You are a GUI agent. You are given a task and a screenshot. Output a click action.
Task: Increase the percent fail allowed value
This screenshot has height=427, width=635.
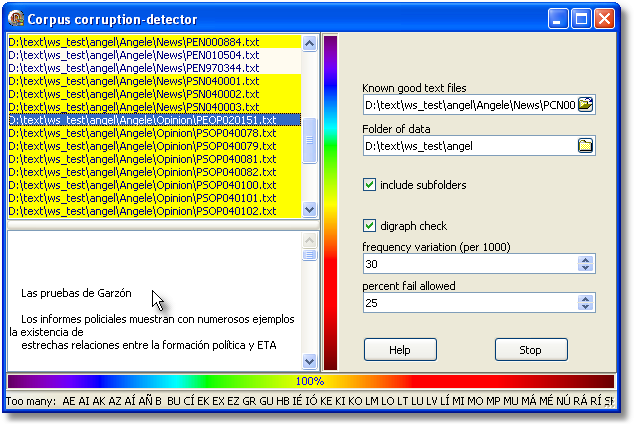586,299
